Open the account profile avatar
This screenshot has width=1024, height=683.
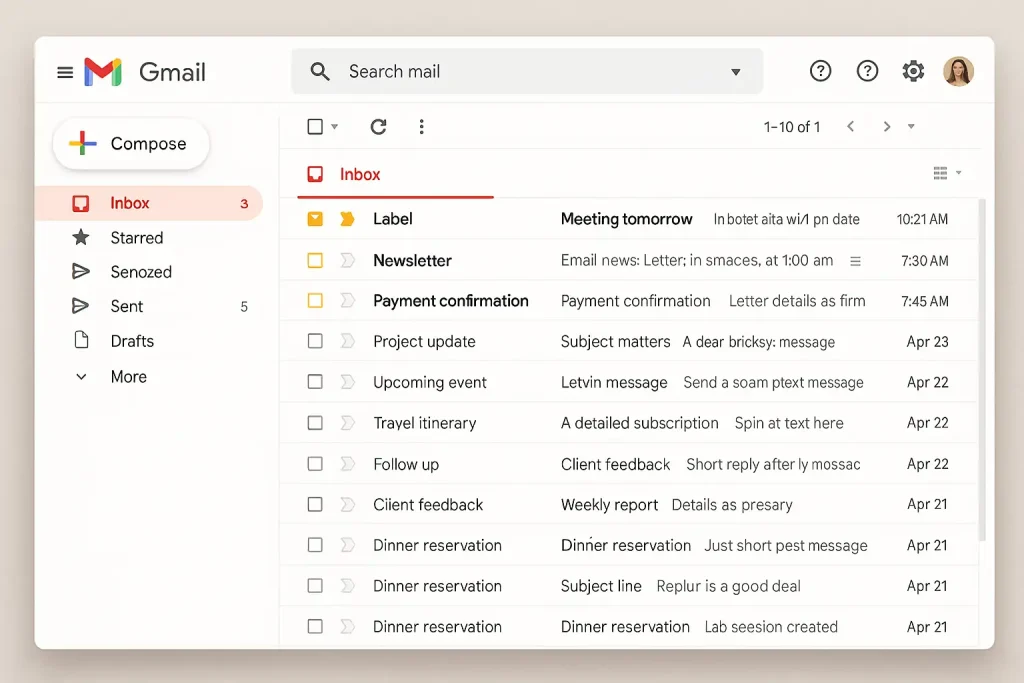pyautogui.click(x=958, y=71)
